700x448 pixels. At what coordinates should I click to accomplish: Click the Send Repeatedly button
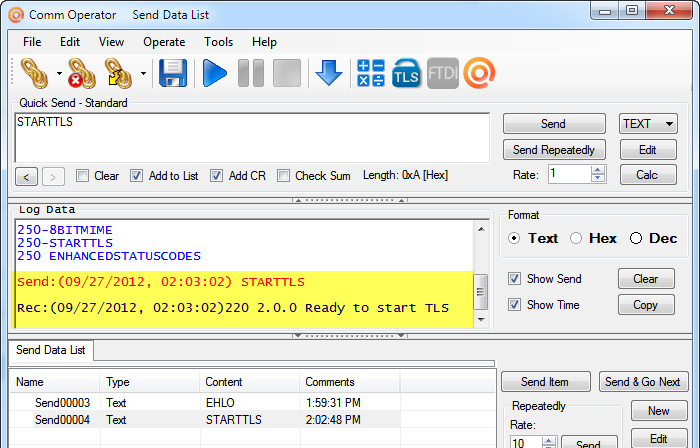coord(554,149)
